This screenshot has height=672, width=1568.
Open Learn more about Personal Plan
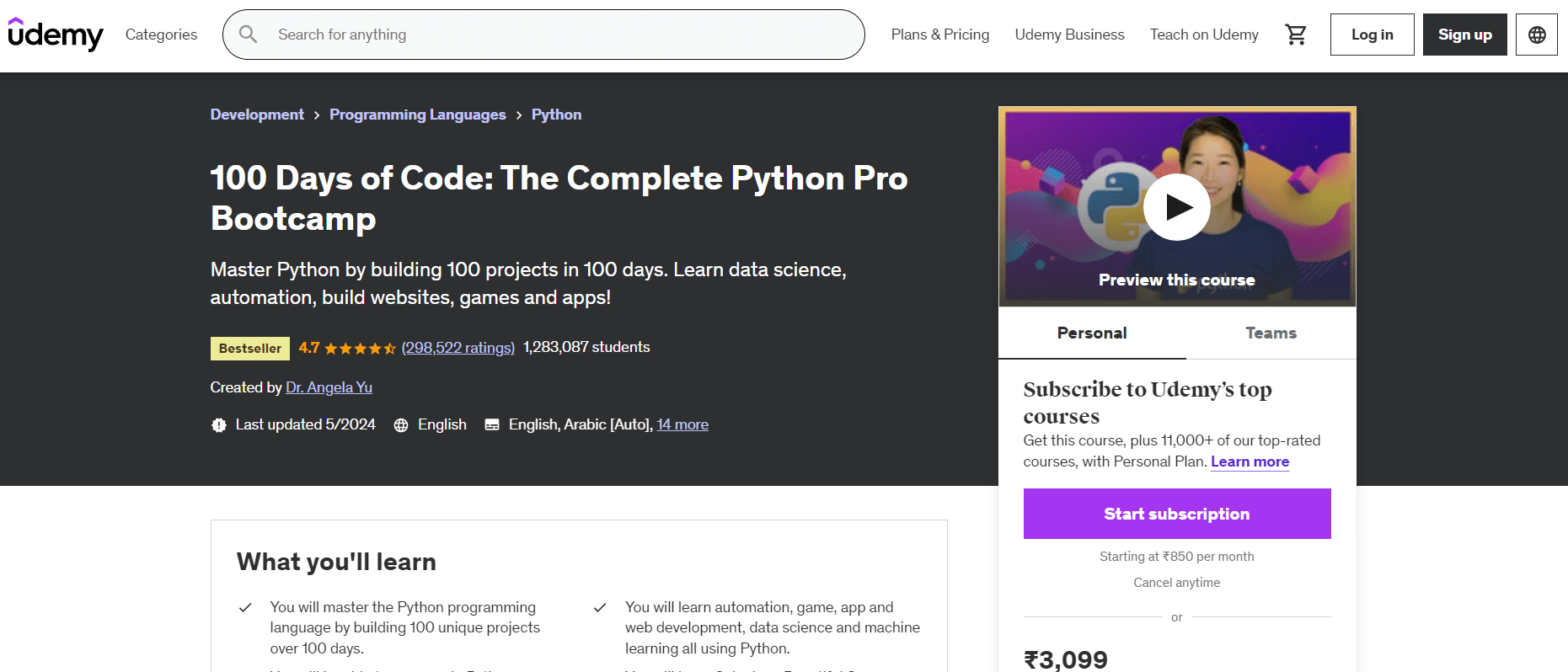tap(1250, 461)
